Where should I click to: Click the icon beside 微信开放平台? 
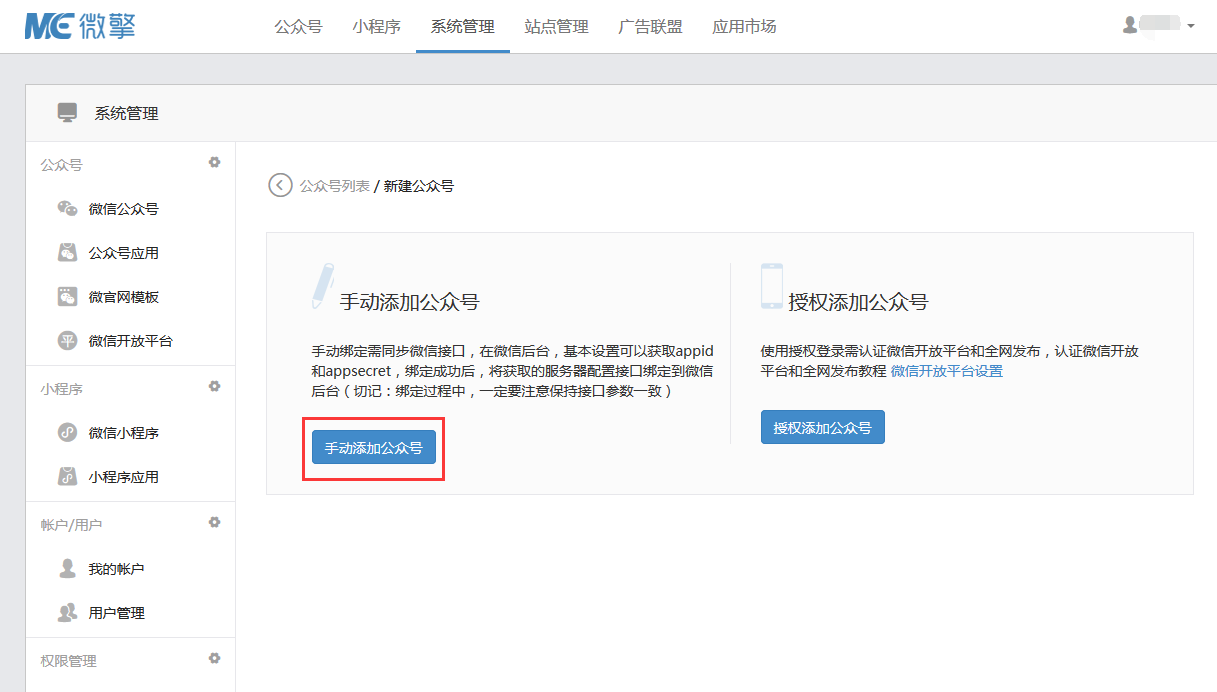67,340
